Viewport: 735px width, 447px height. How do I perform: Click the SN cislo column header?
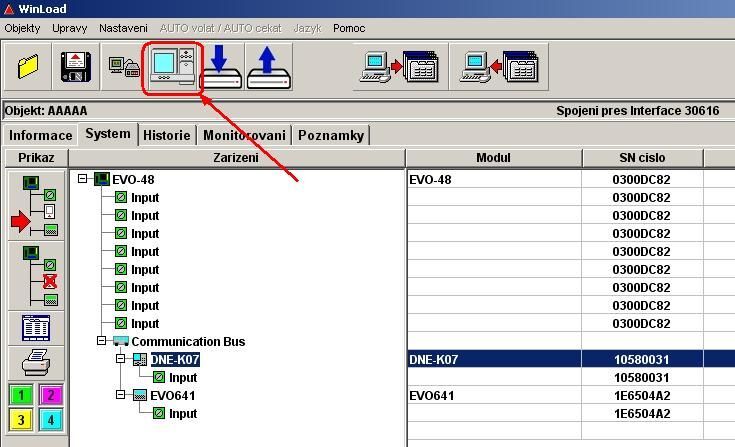tap(641, 158)
